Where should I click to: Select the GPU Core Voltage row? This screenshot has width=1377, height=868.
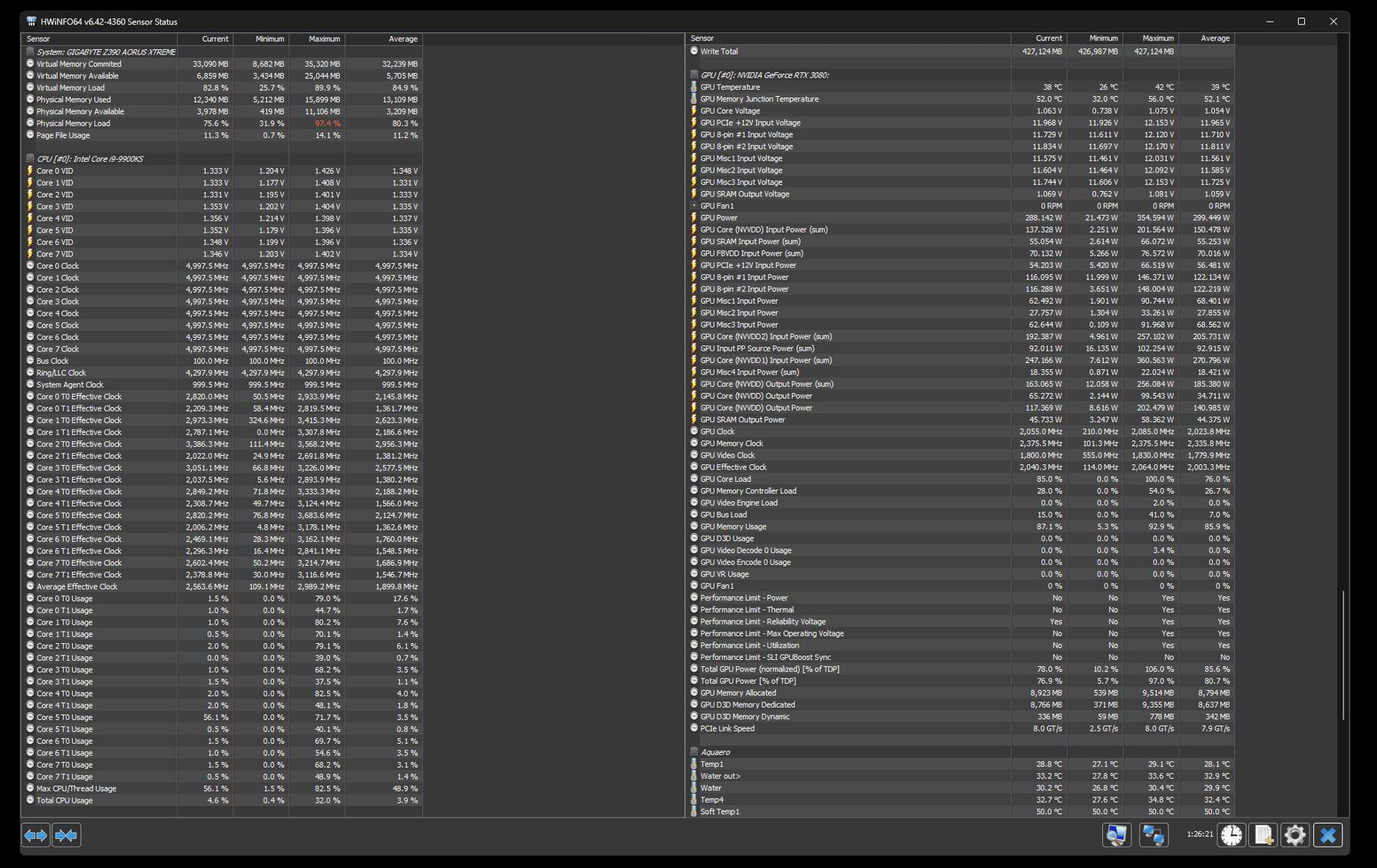961,111
